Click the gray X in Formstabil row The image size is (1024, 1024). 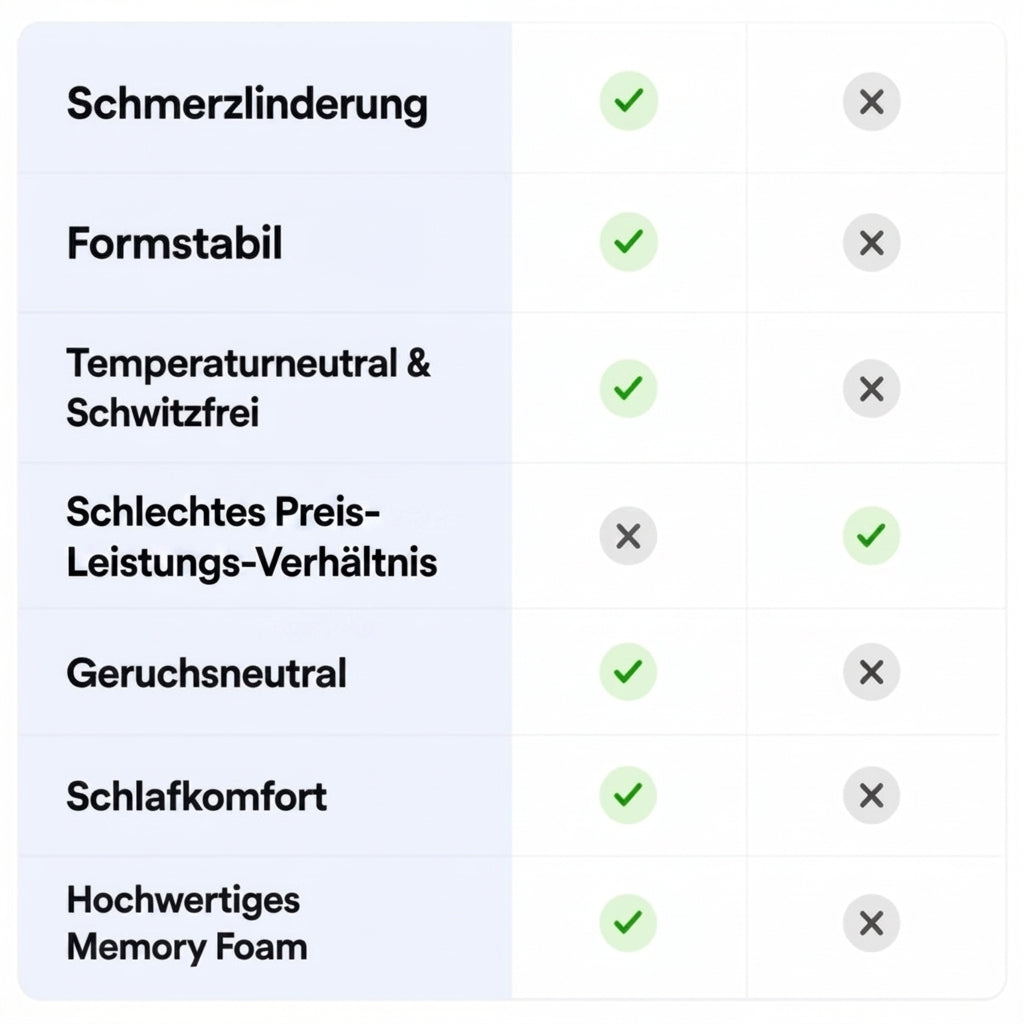[x=871, y=243]
